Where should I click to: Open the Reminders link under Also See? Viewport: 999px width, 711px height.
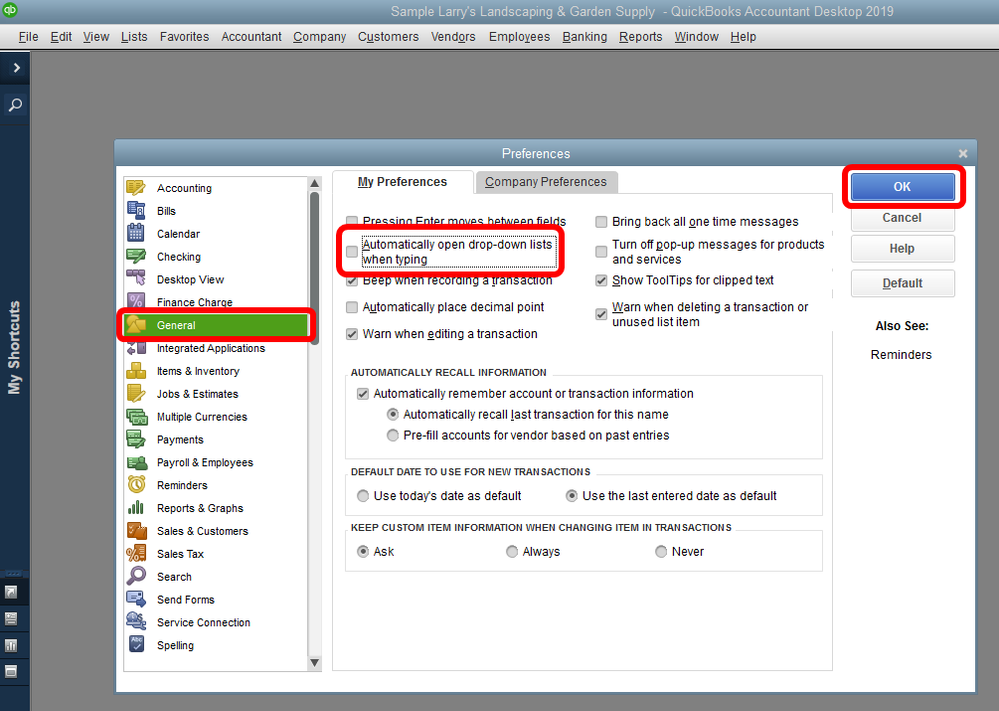(901, 355)
